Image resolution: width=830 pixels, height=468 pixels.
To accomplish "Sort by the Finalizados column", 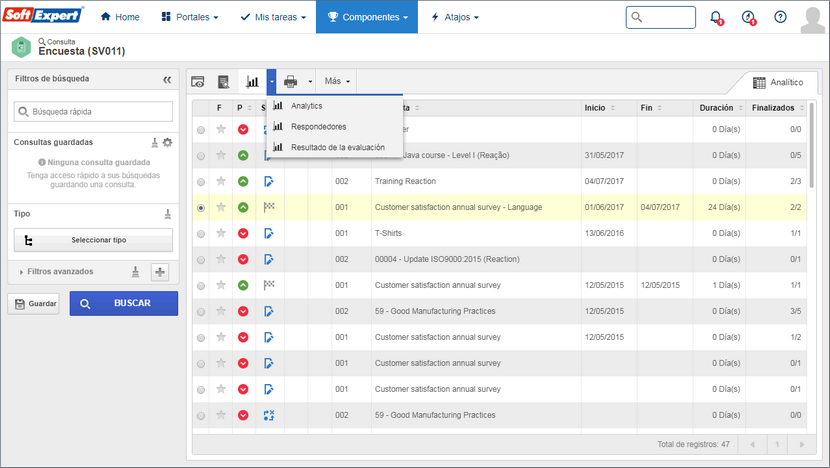I will [778, 108].
